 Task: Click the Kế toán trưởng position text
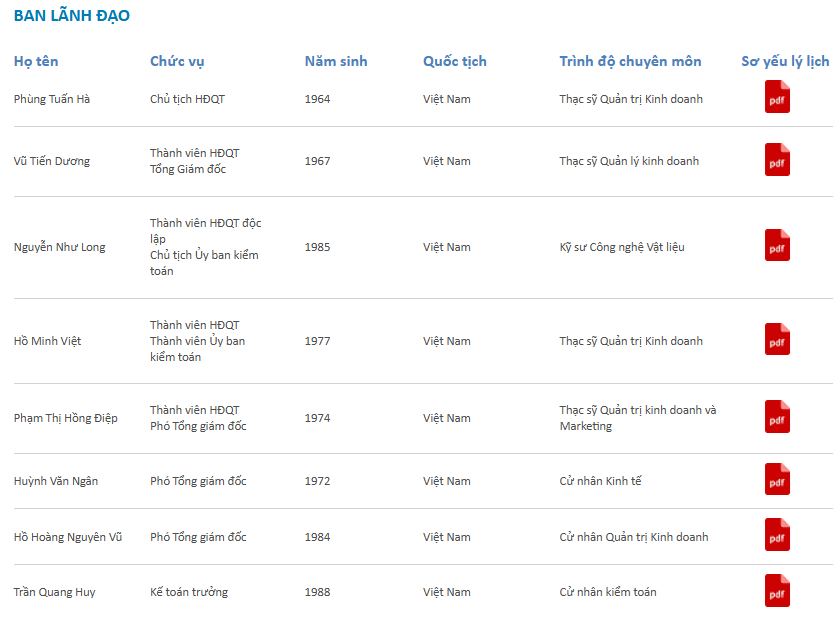[189, 592]
